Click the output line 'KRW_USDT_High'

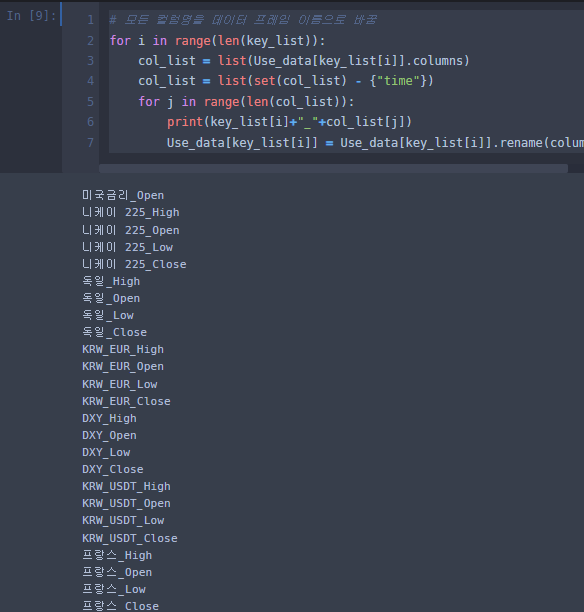tap(126, 486)
